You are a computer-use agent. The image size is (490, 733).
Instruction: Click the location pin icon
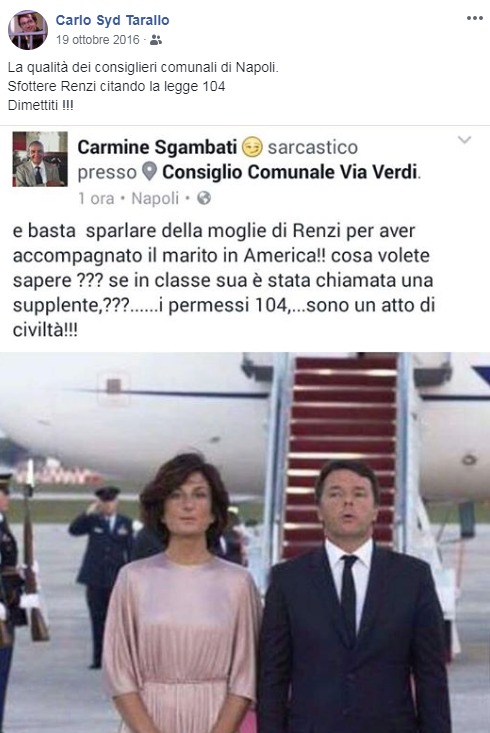[x=149, y=172]
